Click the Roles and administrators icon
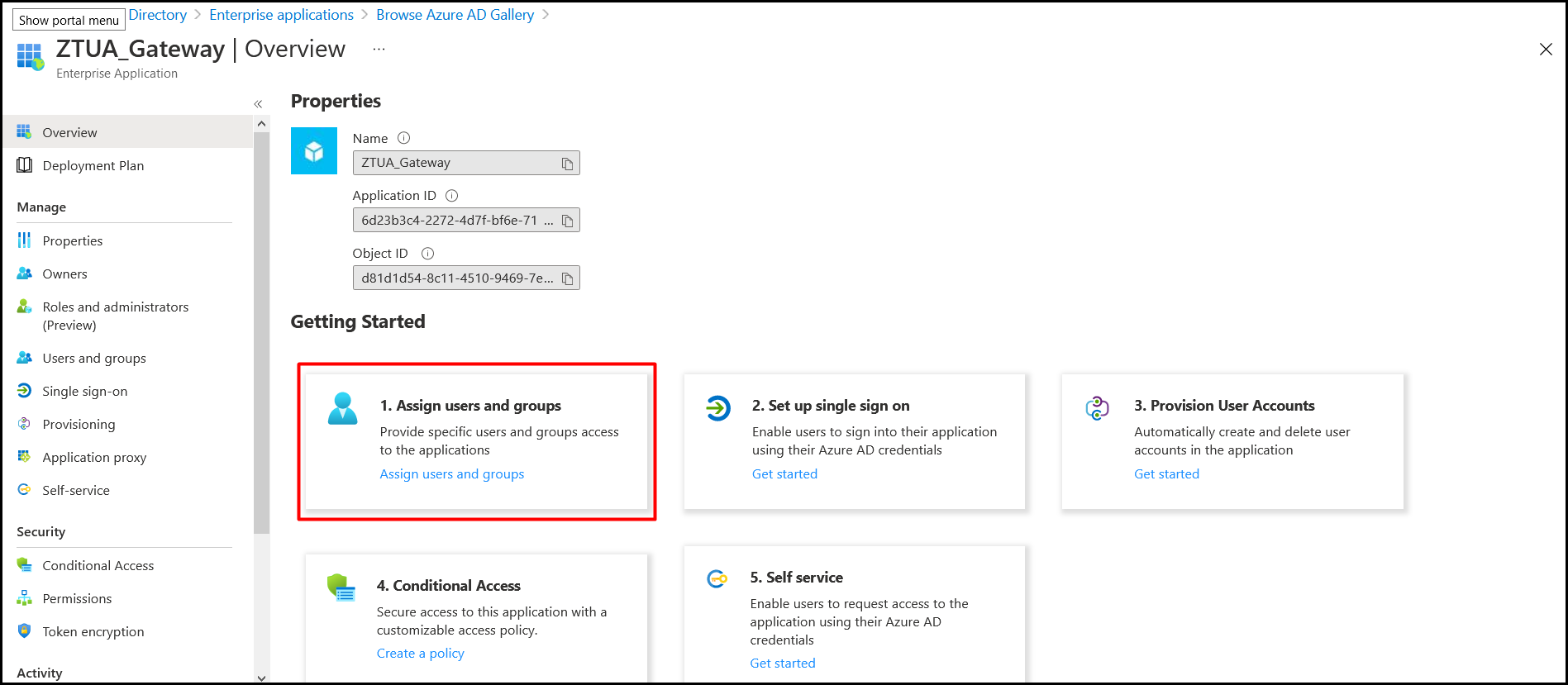 pyautogui.click(x=24, y=307)
